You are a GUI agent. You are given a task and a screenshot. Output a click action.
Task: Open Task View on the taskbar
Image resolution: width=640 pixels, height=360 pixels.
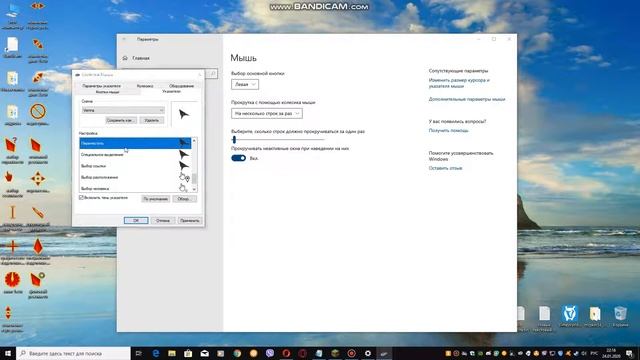pyautogui.click(x=138, y=353)
